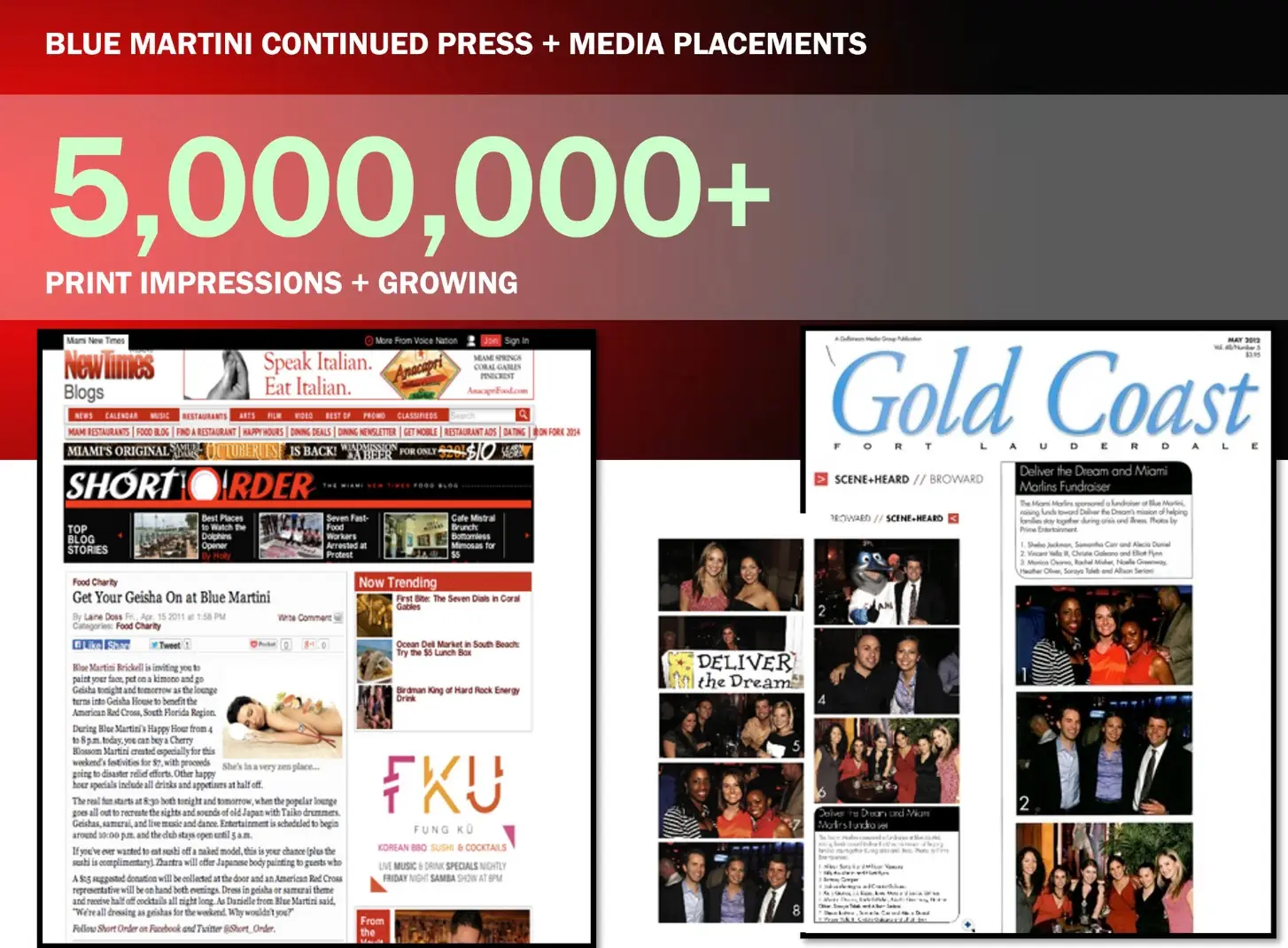Open the Restaurants tab in navigation
This screenshot has width=1288, height=948.
[205, 416]
